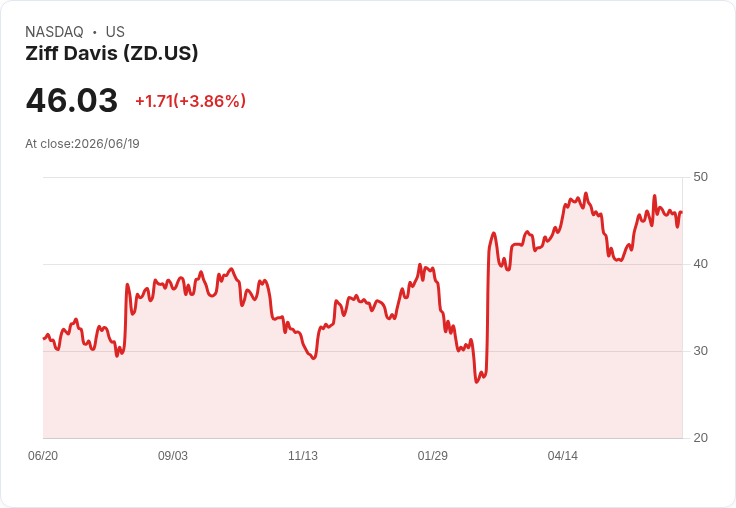
Task: Click the rightmost end of the price line
Action: (x=681, y=212)
